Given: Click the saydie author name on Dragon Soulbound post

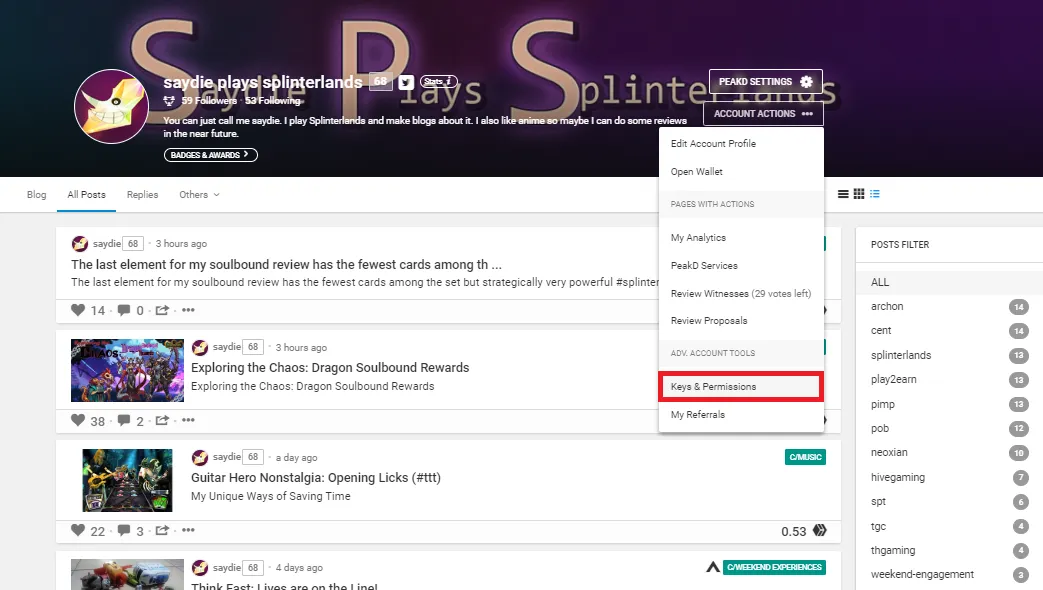Looking at the screenshot, I should pos(226,347).
